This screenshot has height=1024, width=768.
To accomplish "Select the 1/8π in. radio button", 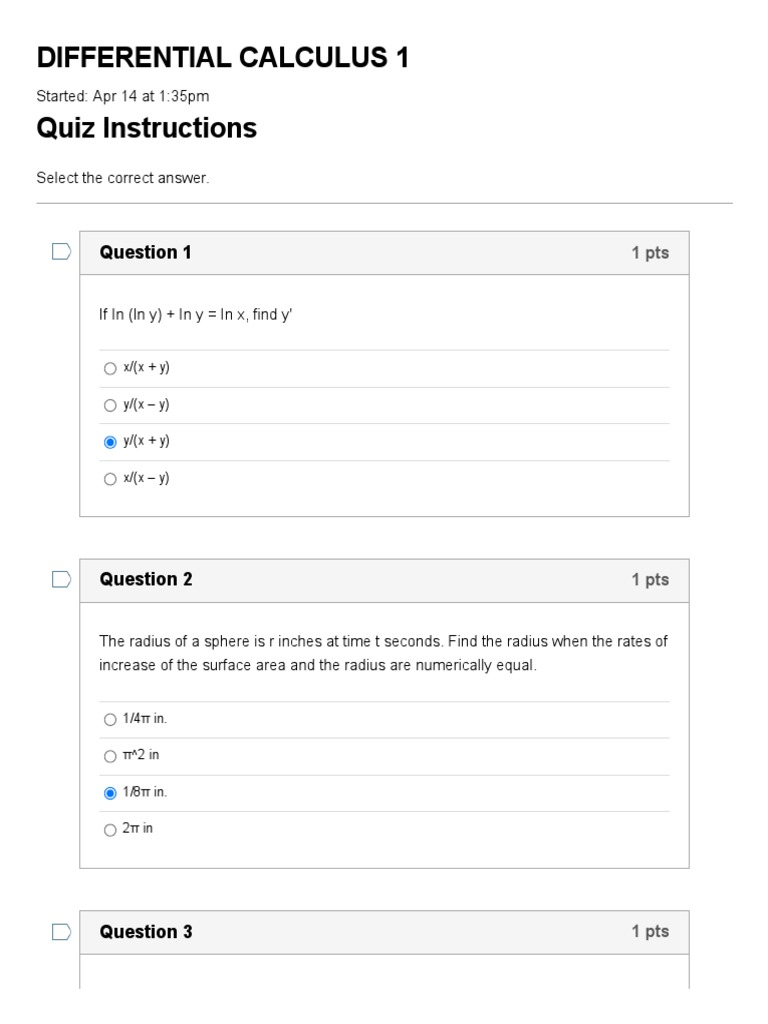I will 110,793.
